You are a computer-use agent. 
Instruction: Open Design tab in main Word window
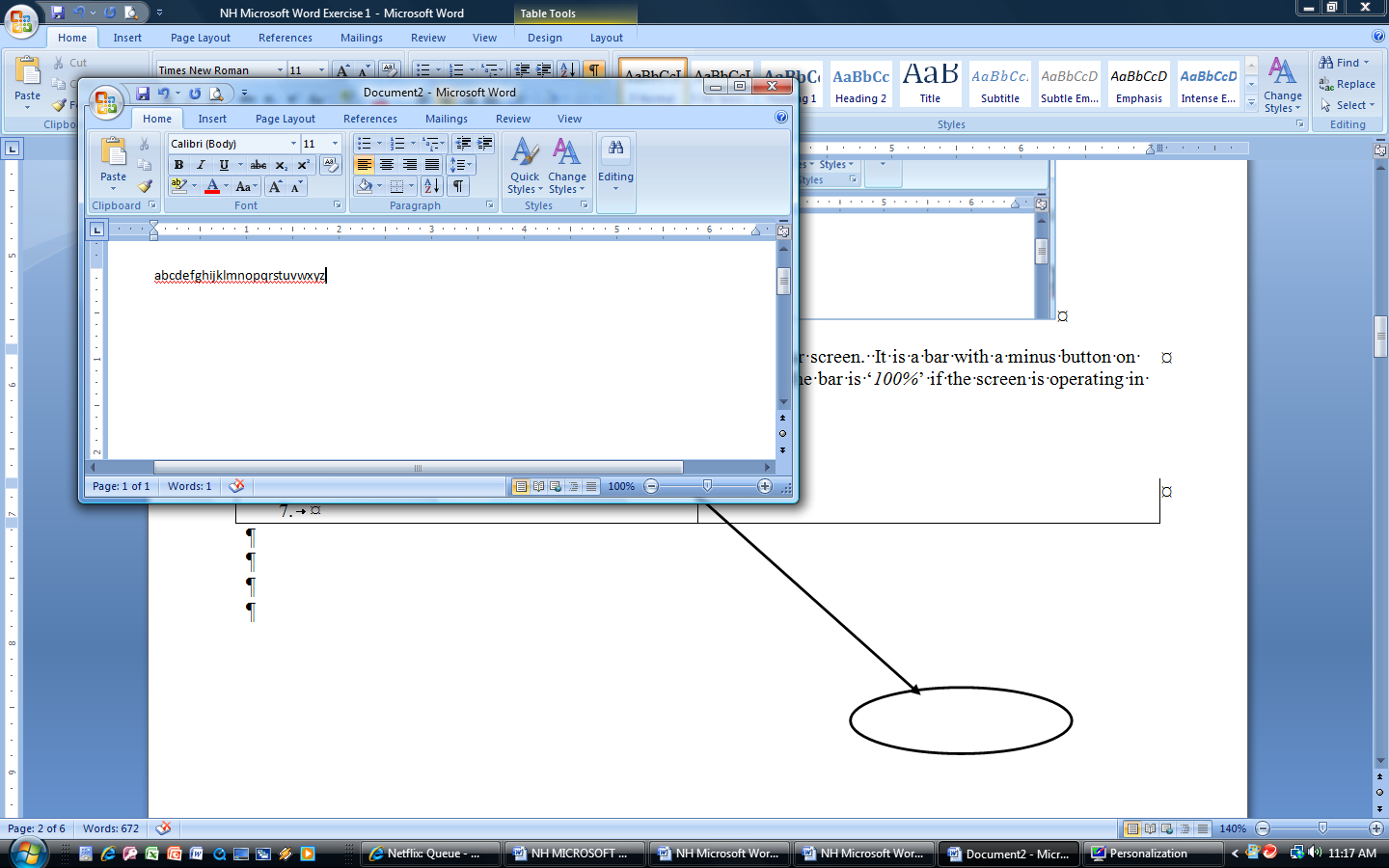click(545, 38)
